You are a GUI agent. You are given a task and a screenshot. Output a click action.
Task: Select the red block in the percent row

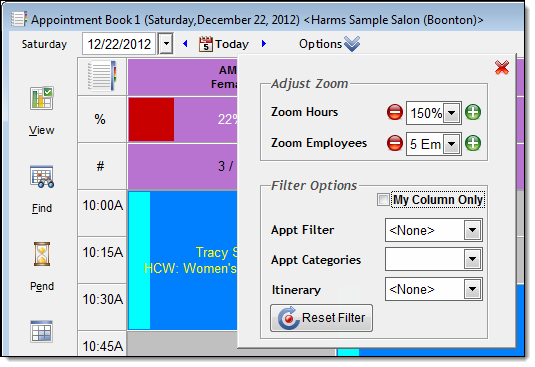tap(151, 119)
